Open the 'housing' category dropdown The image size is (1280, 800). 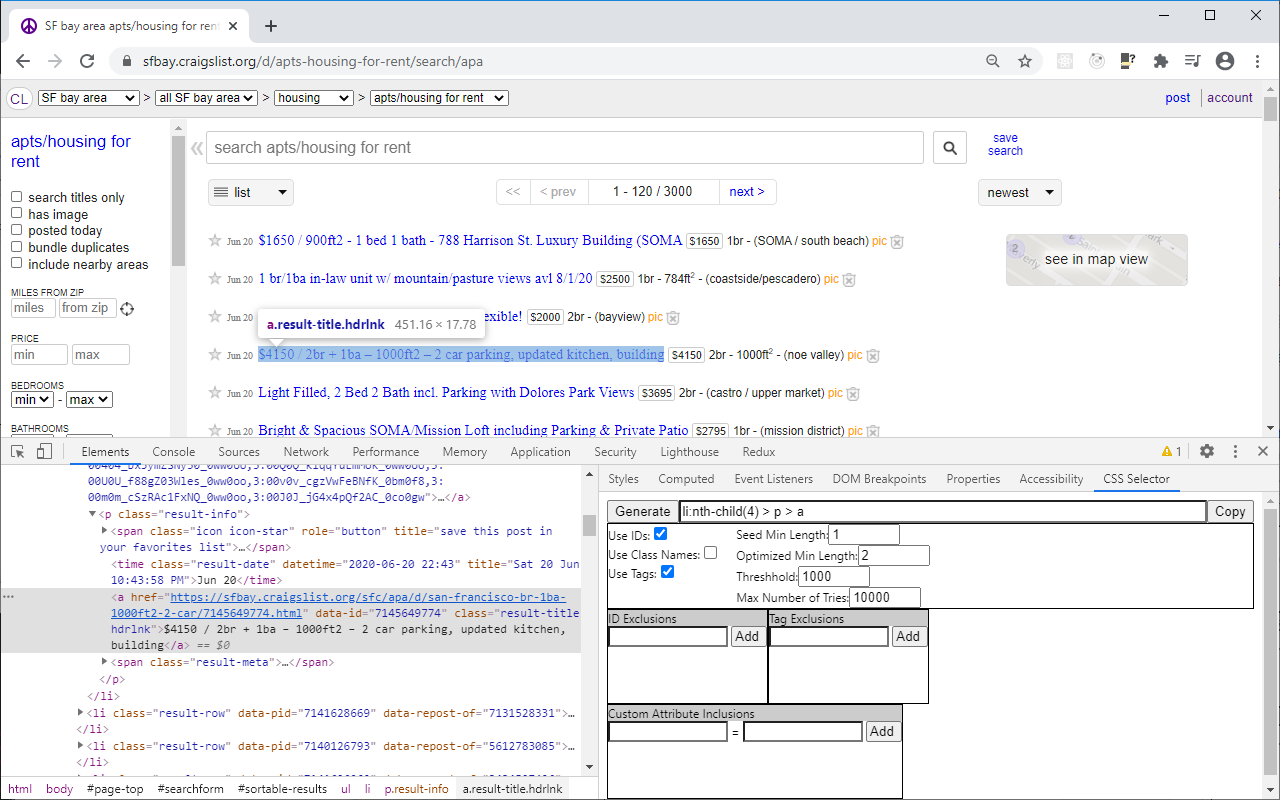click(x=314, y=98)
